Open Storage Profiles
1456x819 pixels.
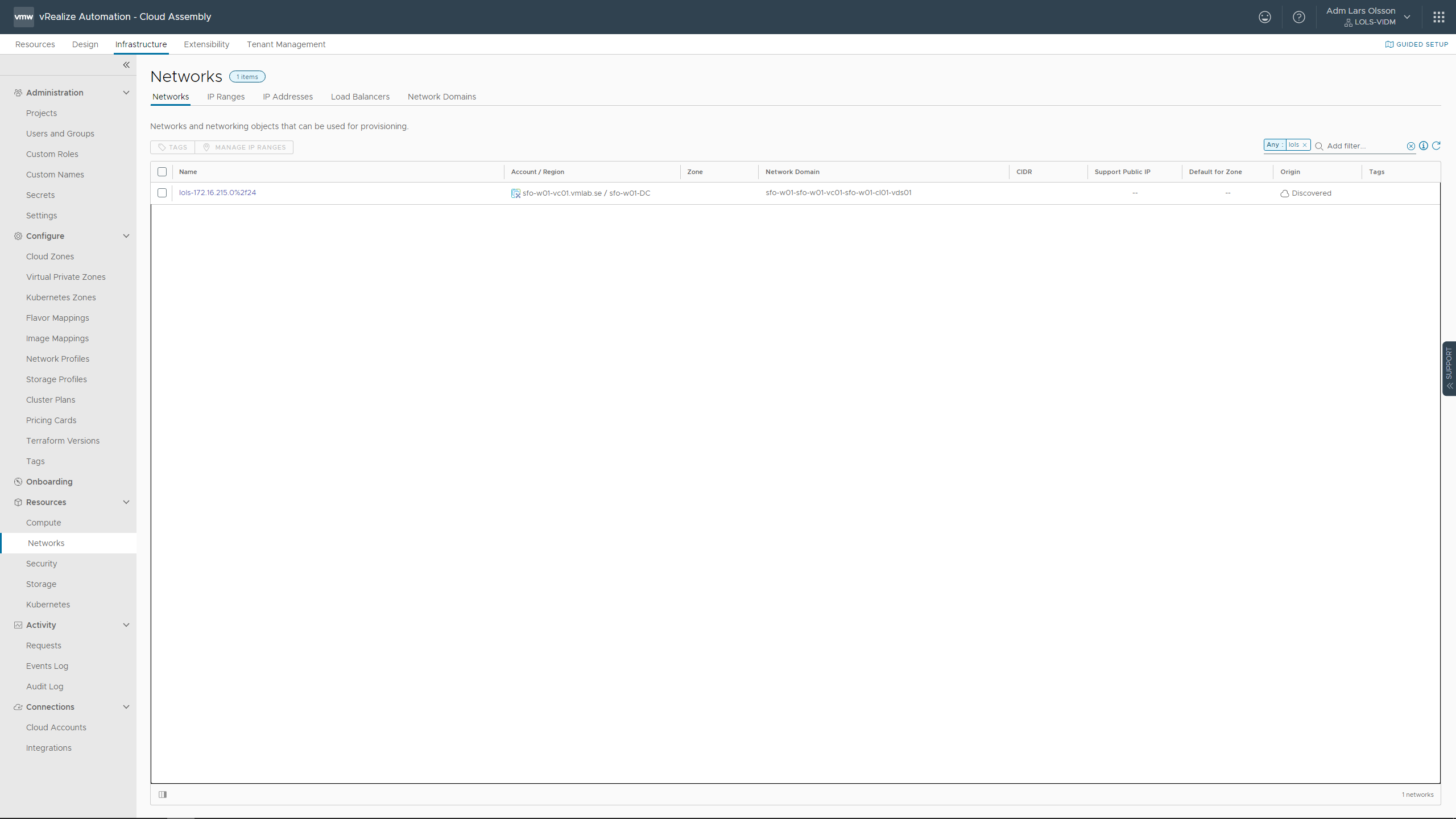click(56, 379)
